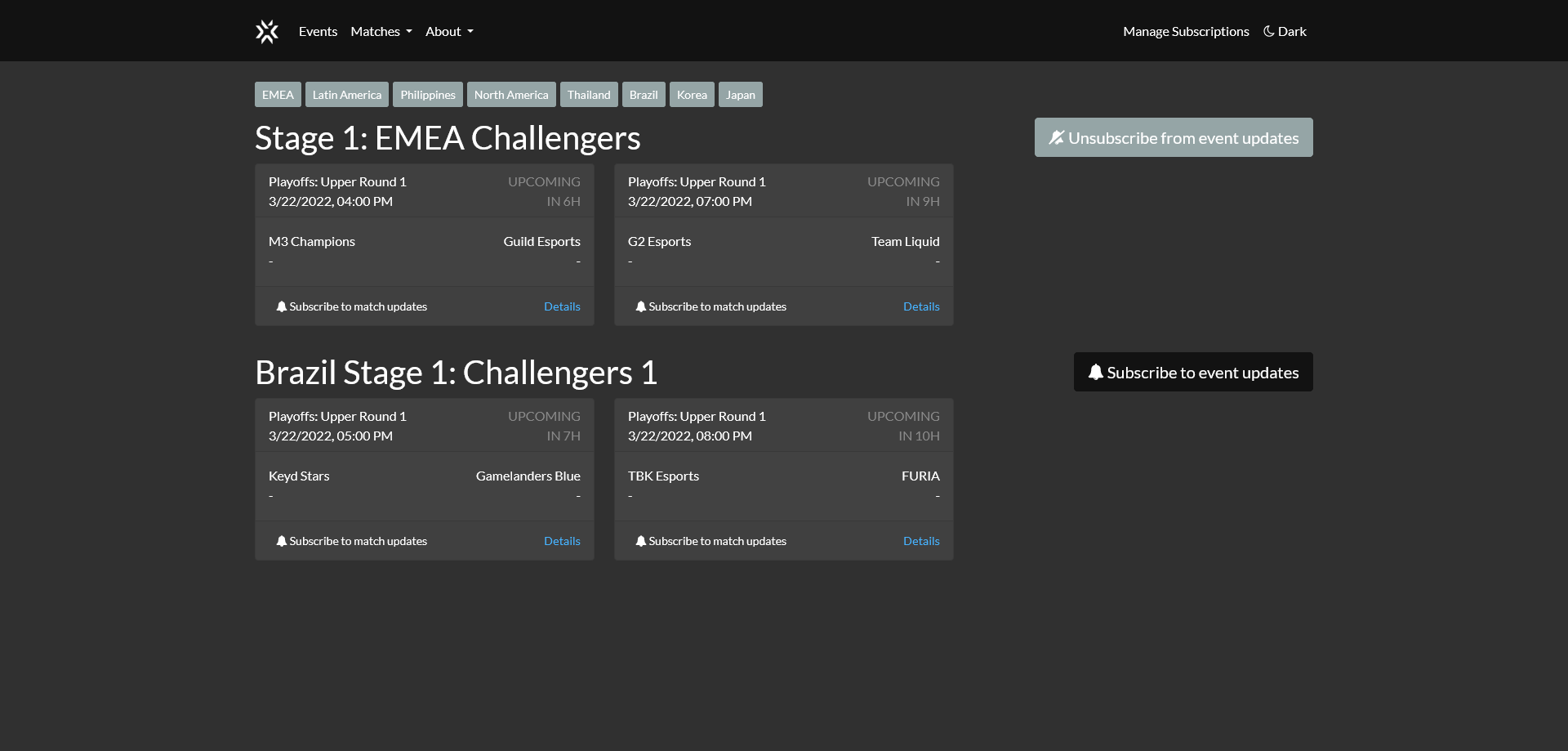Click the IN 10H countdown label
Viewport: 1568px width, 751px height.
(x=919, y=436)
